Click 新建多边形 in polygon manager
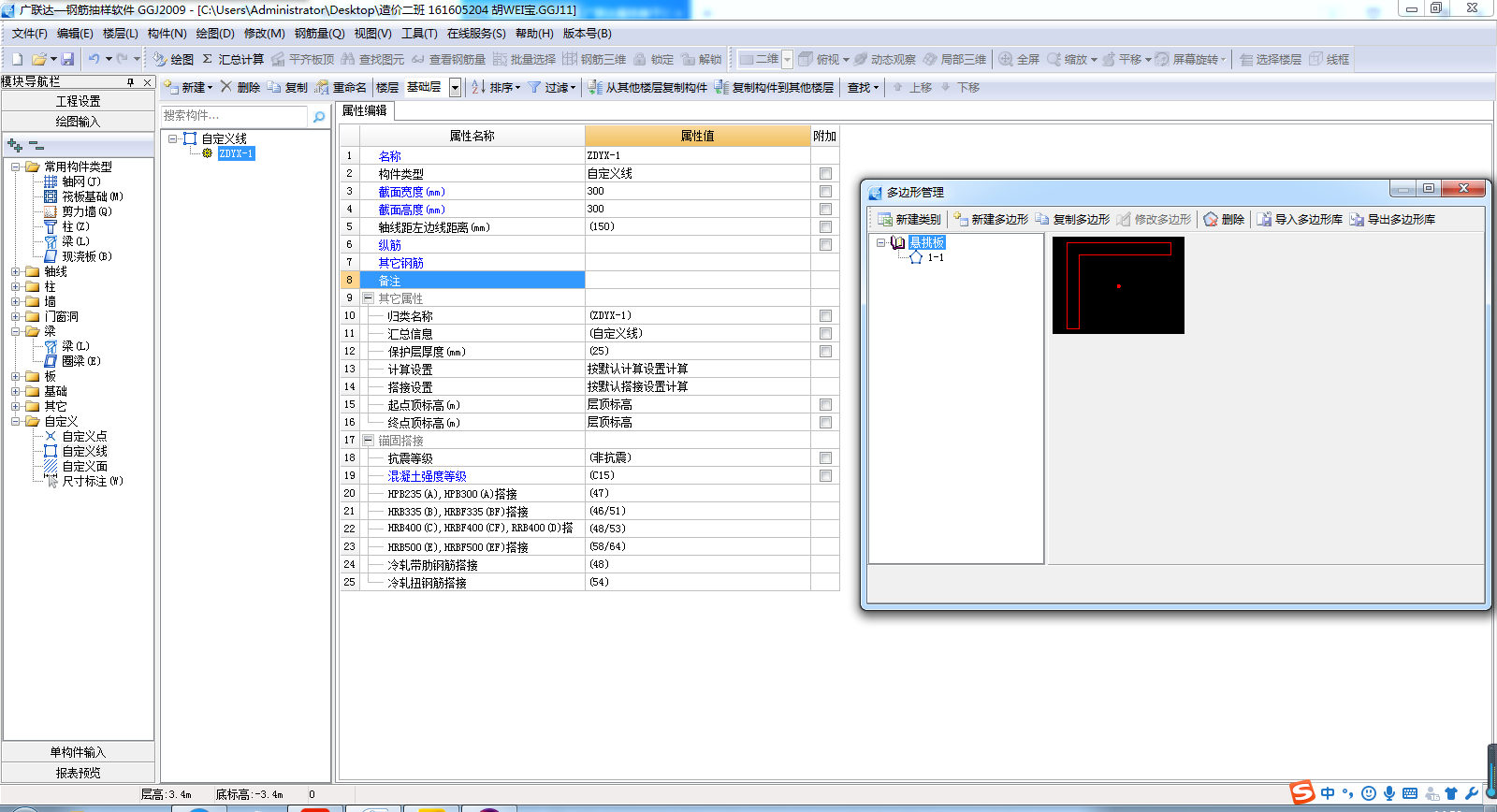This screenshot has height=812, width=1497. click(x=991, y=219)
